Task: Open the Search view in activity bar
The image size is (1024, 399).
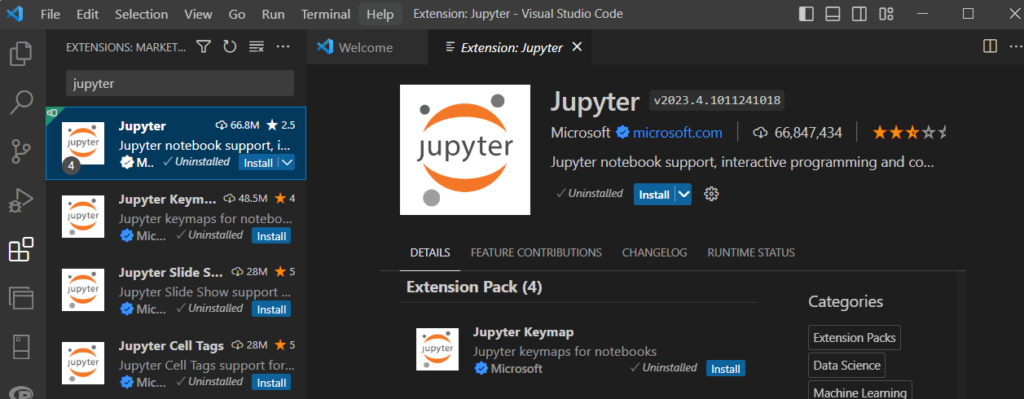Action: 22,102
